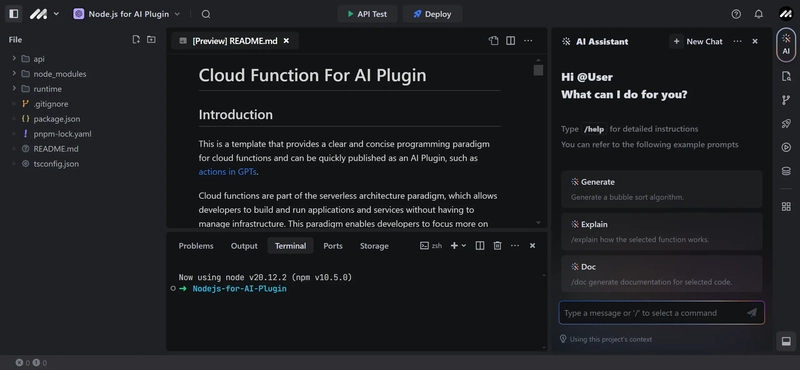Click the README preview vertical scrollbar thumb
This screenshot has width=800, height=370.
pos(538,70)
